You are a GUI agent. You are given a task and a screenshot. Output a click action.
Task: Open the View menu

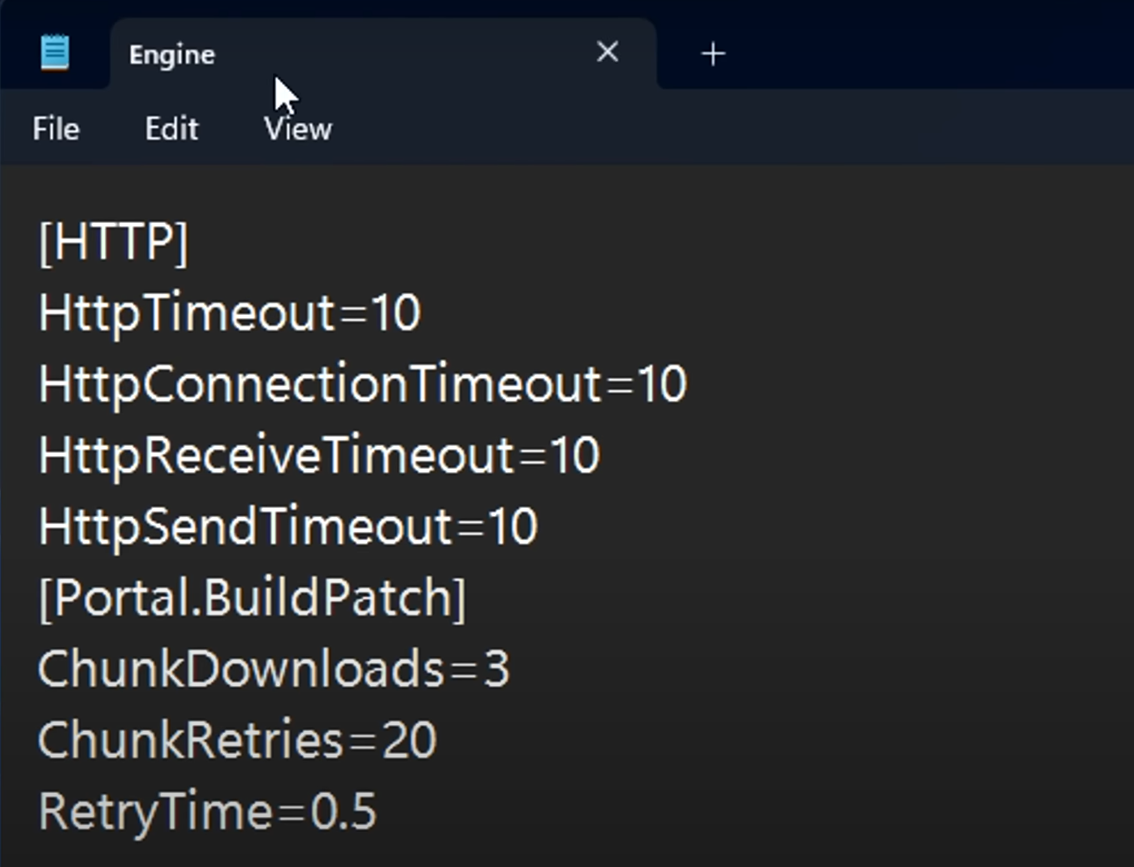(x=298, y=129)
